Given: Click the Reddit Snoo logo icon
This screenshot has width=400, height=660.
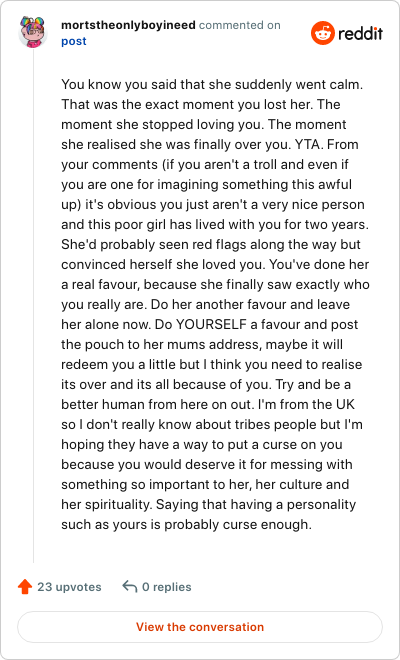Looking at the screenshot, I should (323, 33).
